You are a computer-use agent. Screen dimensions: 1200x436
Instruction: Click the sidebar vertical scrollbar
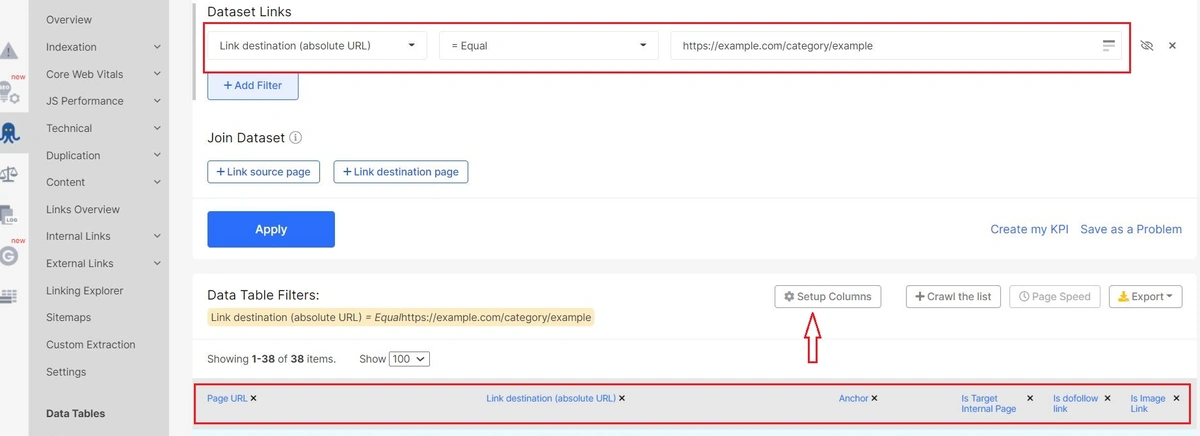[194, 50]
